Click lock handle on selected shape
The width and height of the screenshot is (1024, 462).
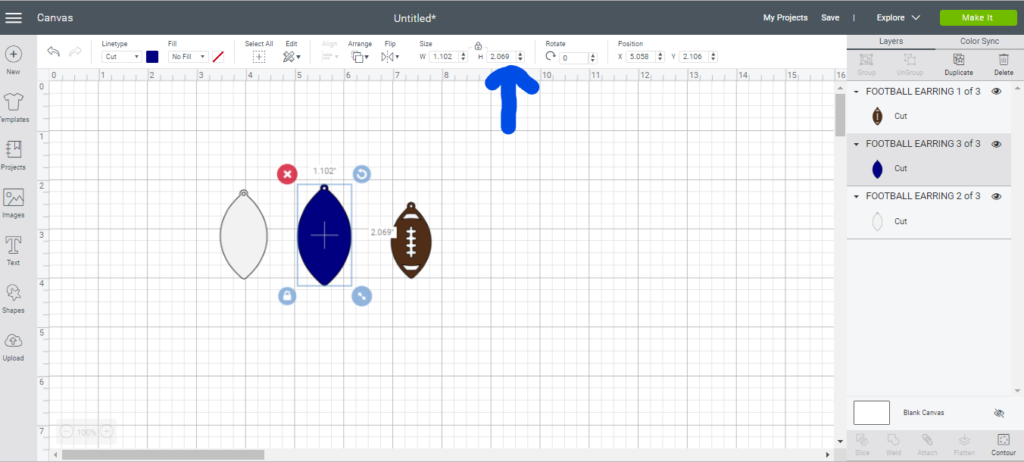(287, 296)
